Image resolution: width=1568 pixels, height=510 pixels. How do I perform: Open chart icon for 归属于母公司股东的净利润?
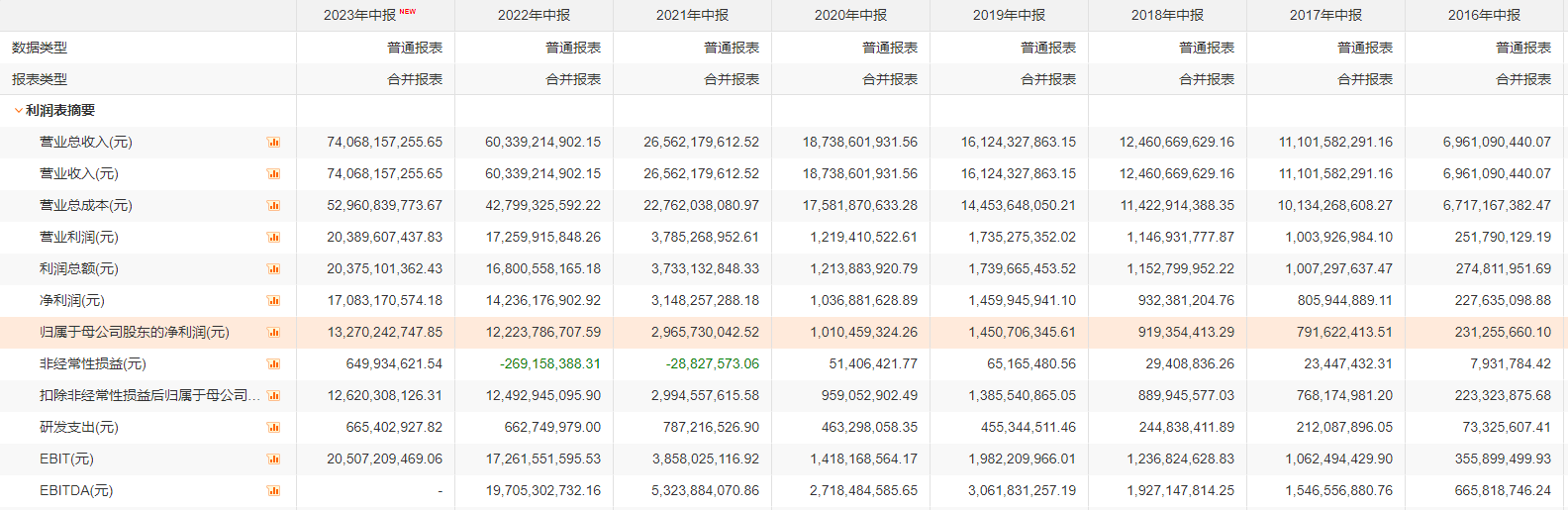point(274,333)
